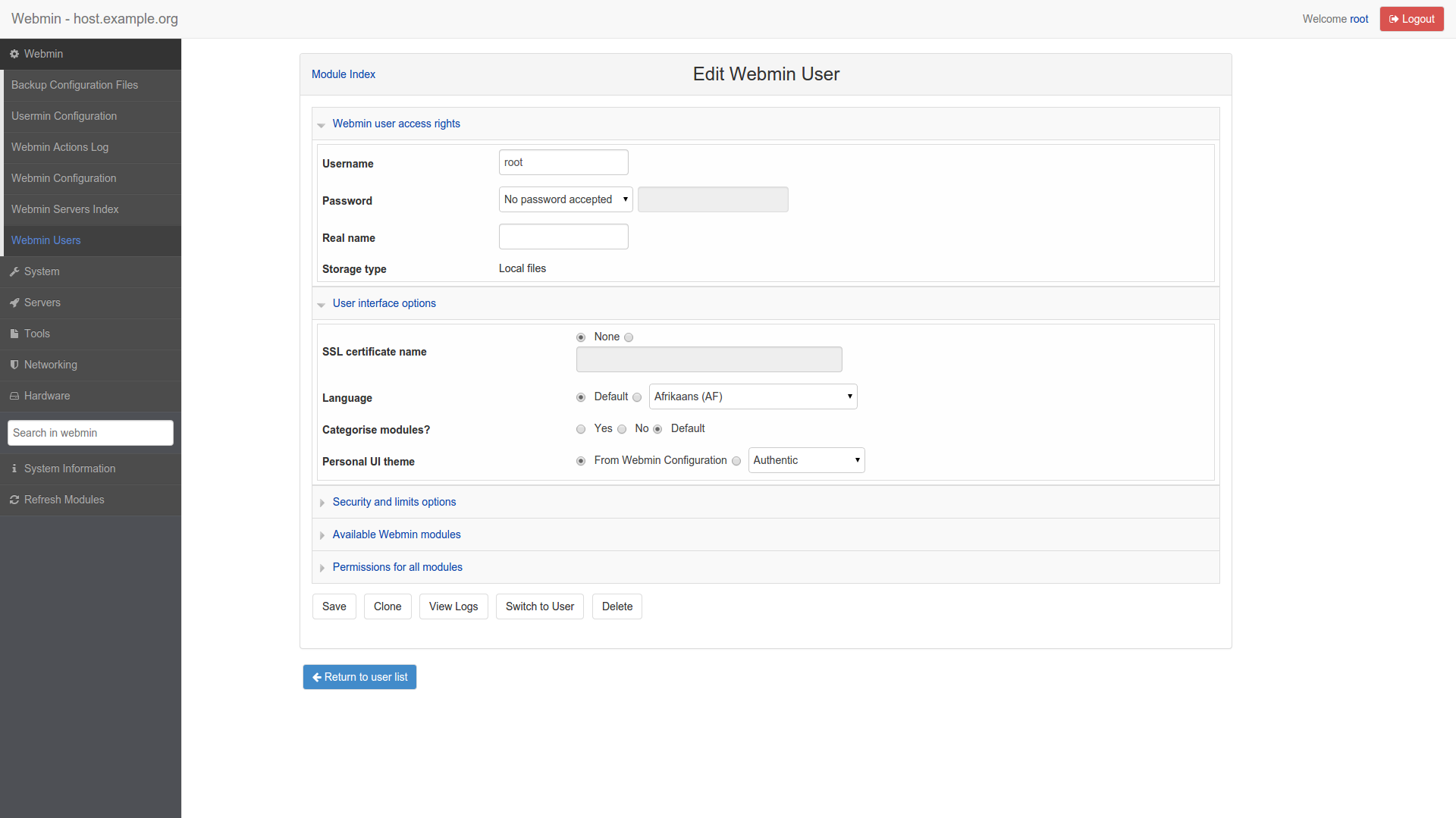This screenshot has height=818, width=1456.
Task: Click the System wrench icon
Action: coord(14,271)
